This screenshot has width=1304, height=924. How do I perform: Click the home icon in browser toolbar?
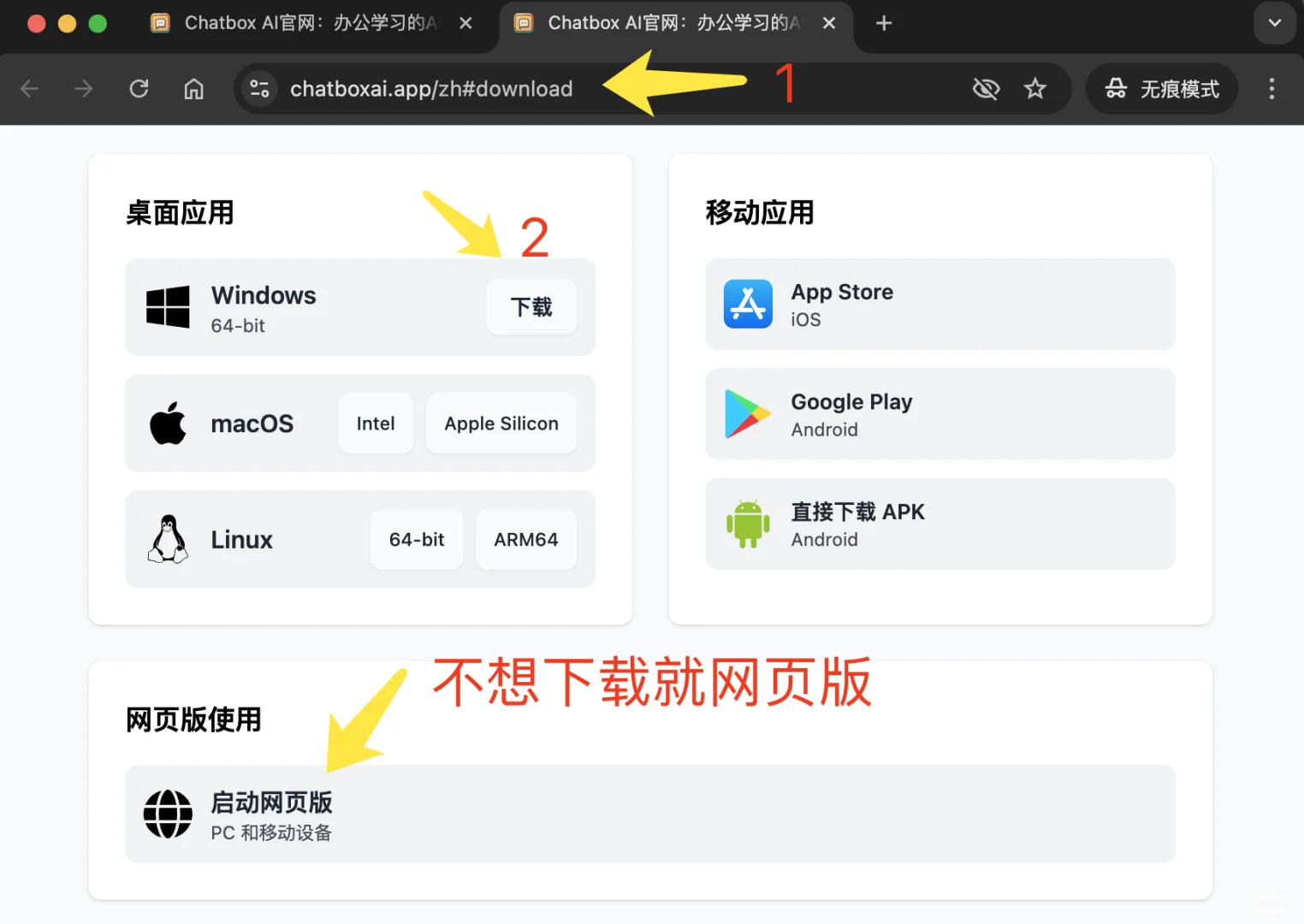point(193,88)
